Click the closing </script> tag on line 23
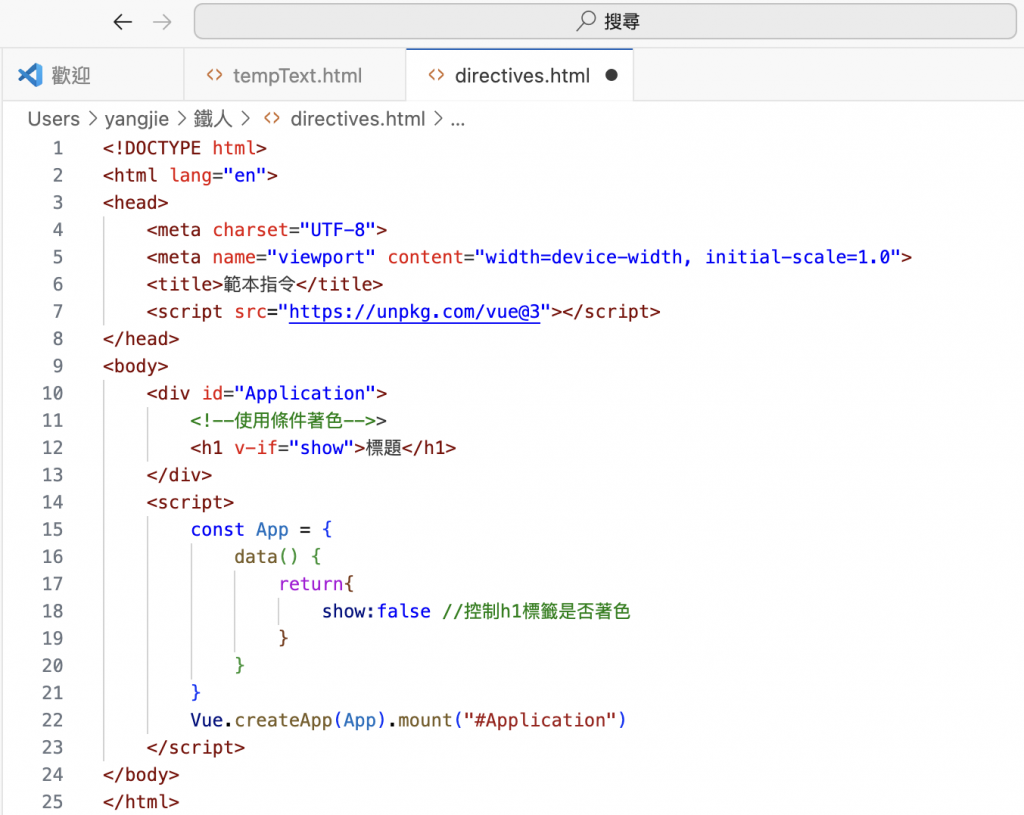Image resolution: width=1024 pixels, height=815 pixels. 196,748
